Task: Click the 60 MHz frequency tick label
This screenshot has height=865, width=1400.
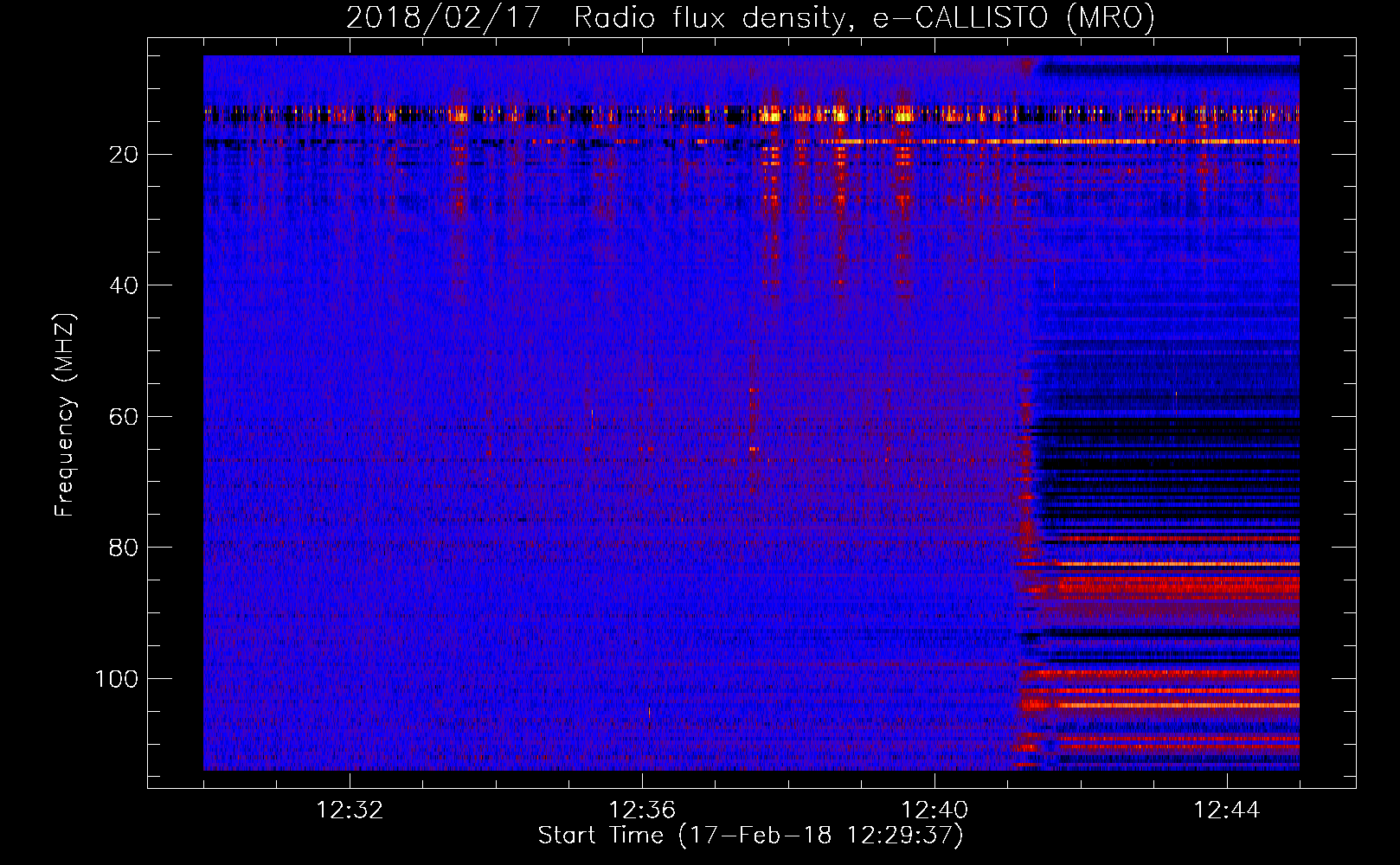Action: pos(125,417)
